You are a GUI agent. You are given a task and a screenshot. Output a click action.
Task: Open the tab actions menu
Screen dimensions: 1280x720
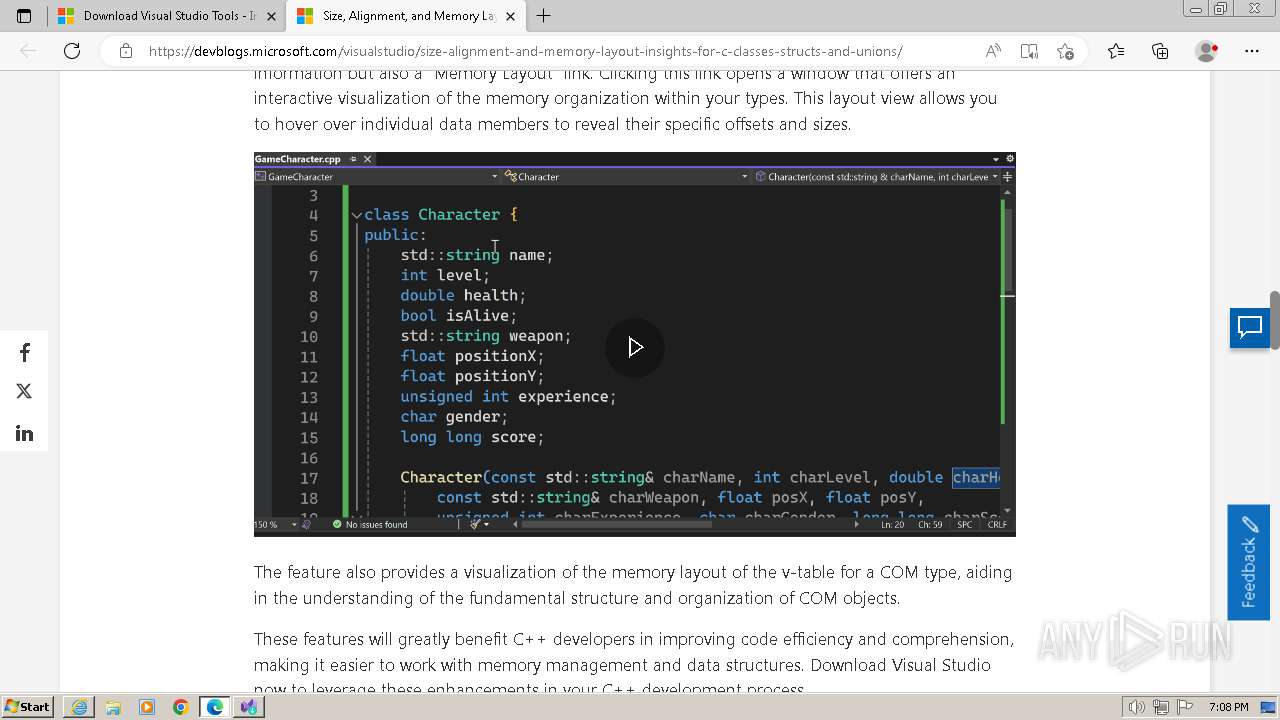(x=24, y=16)
